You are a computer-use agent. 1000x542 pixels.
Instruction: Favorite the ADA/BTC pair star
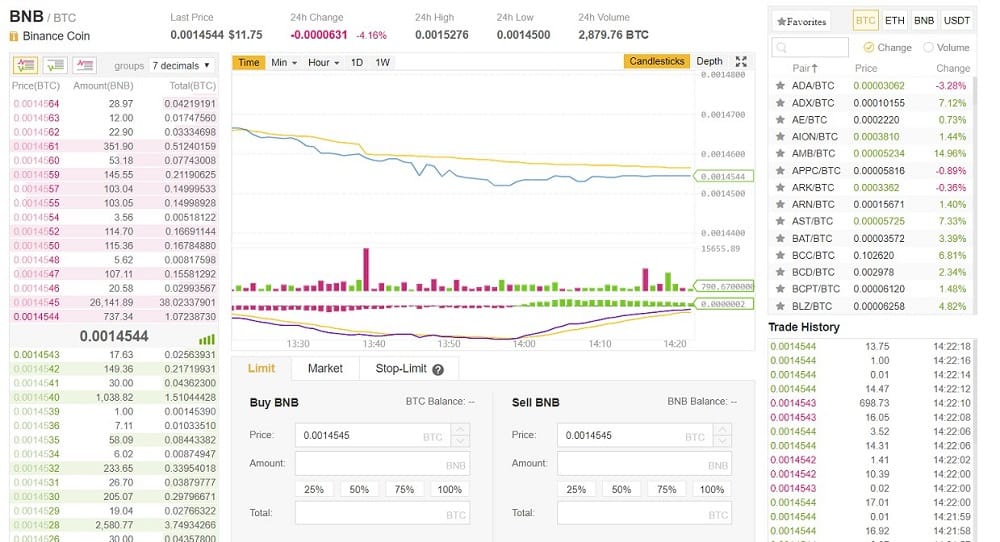[x=779, y=85]
